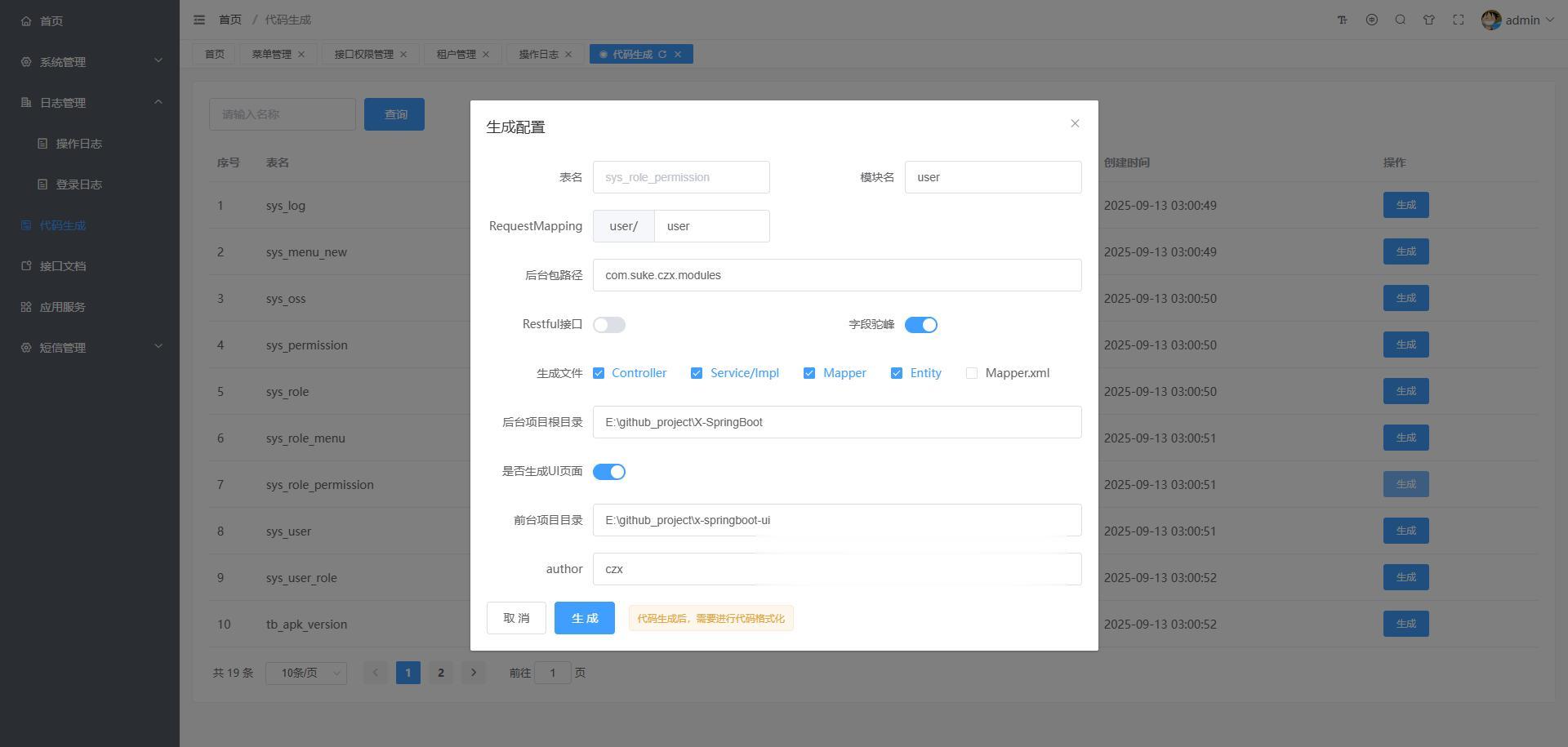This screenshot has height=747, width=1568.
Task: Click the 查询 search button
Action: tap(394, 114)
